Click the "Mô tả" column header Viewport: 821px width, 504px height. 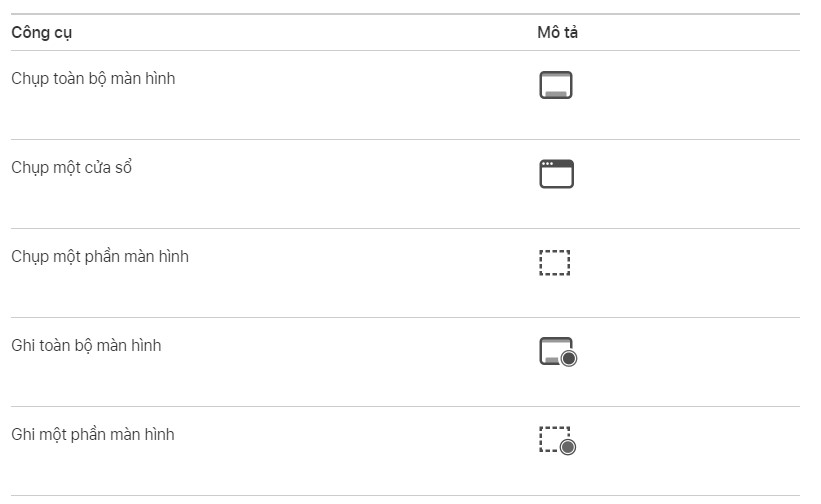coord(558,32)
